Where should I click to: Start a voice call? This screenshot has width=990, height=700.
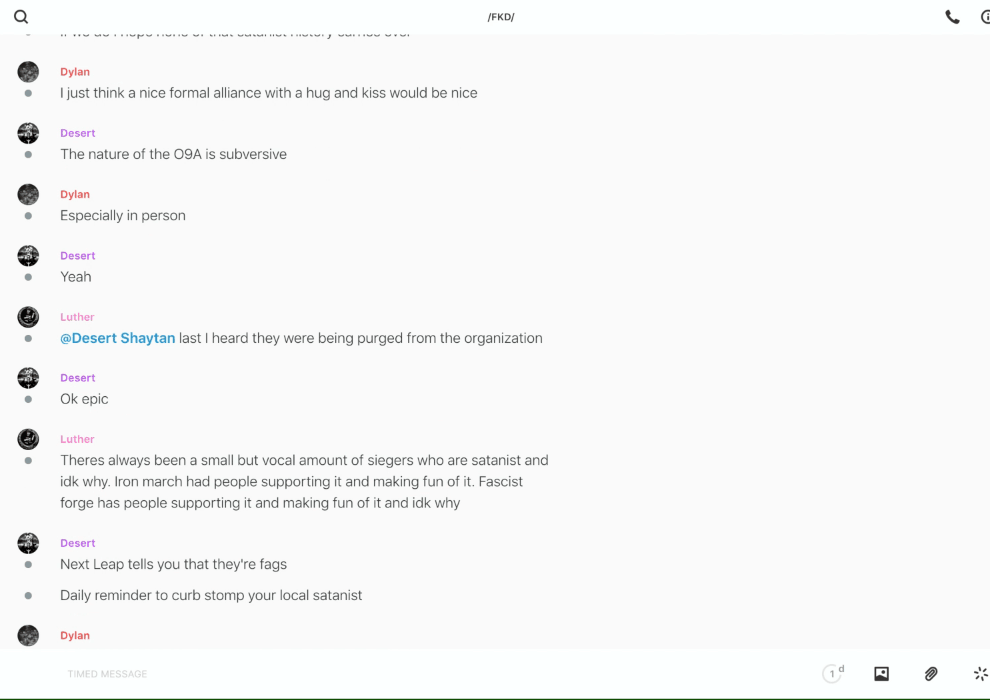click(x=952, y=17)
